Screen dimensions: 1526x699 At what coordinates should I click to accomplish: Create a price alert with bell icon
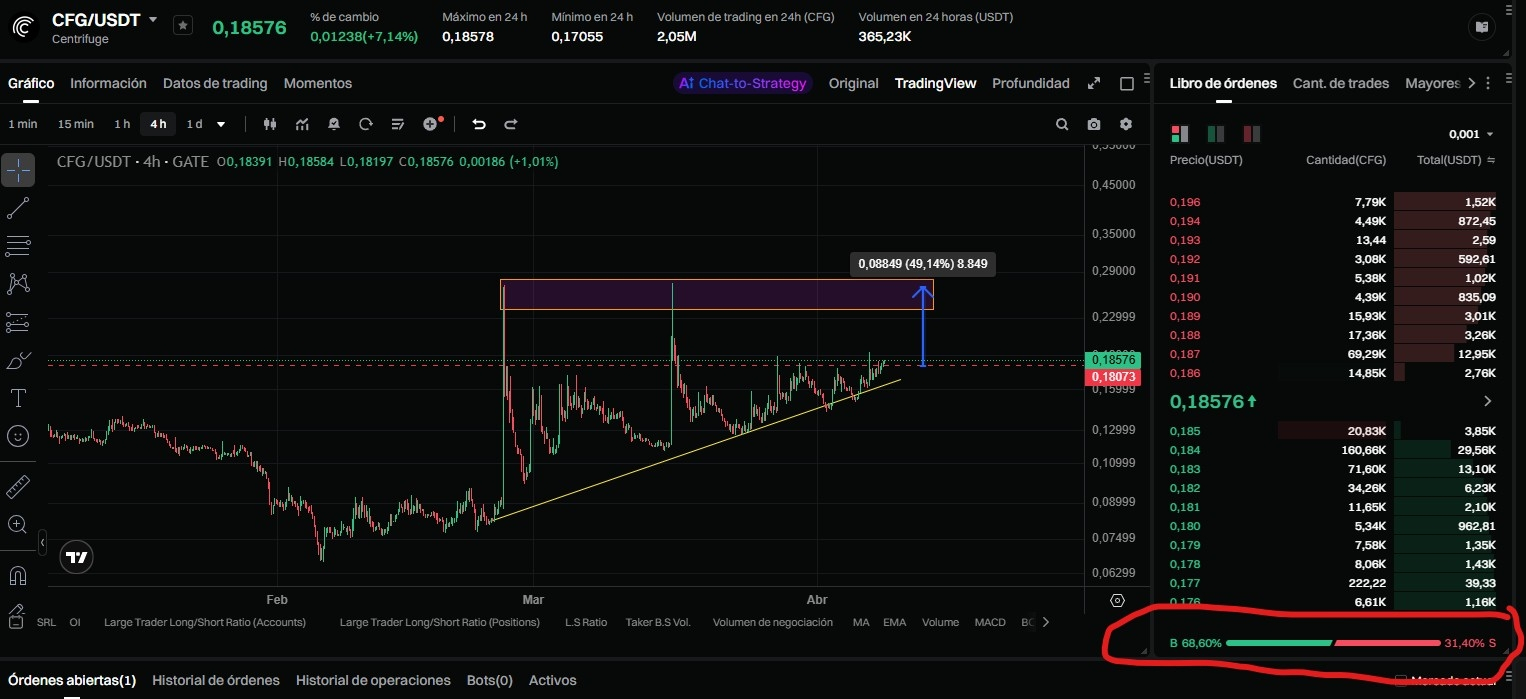tap(334, 124)
